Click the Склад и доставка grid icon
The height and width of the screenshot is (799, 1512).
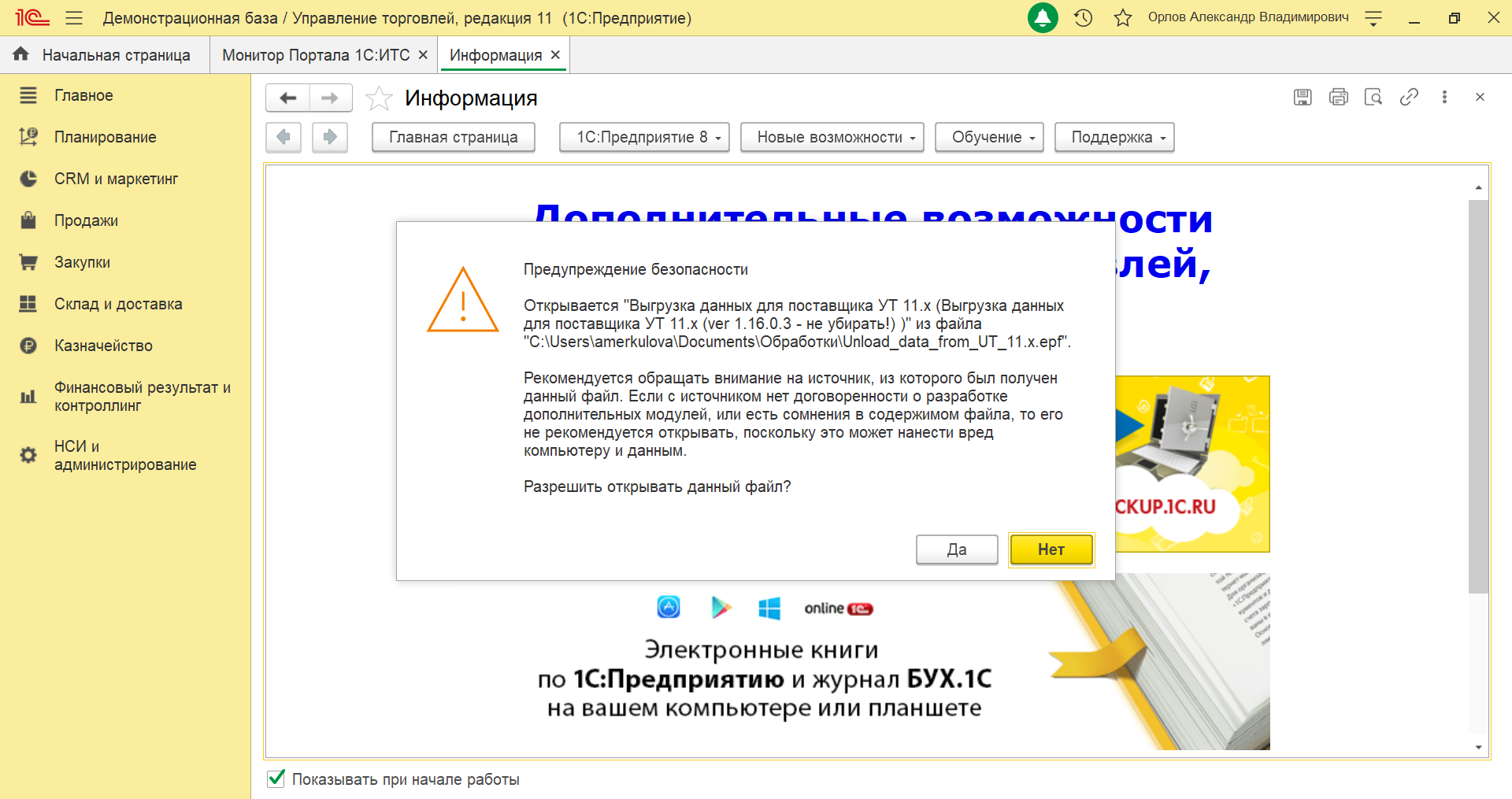coord(28,304)
